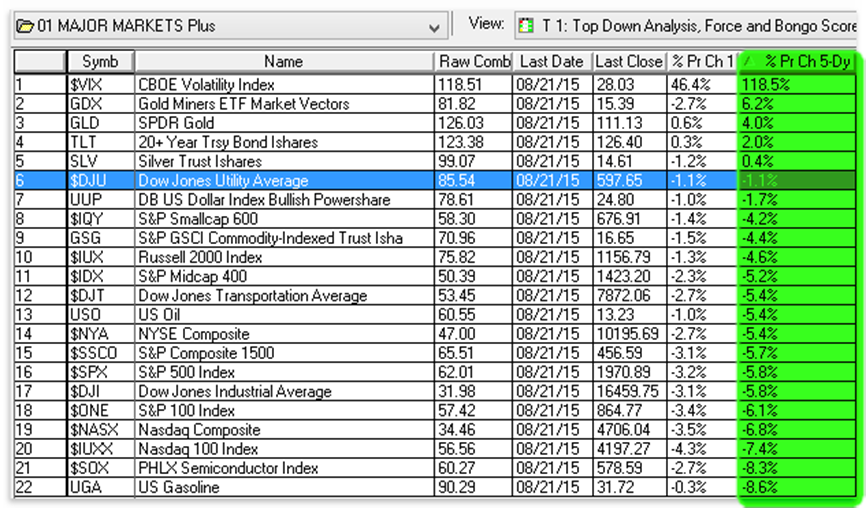Click the $NYA symbol cell
The height and width of the screenshot is (508, 866).
tap(101, 334)
